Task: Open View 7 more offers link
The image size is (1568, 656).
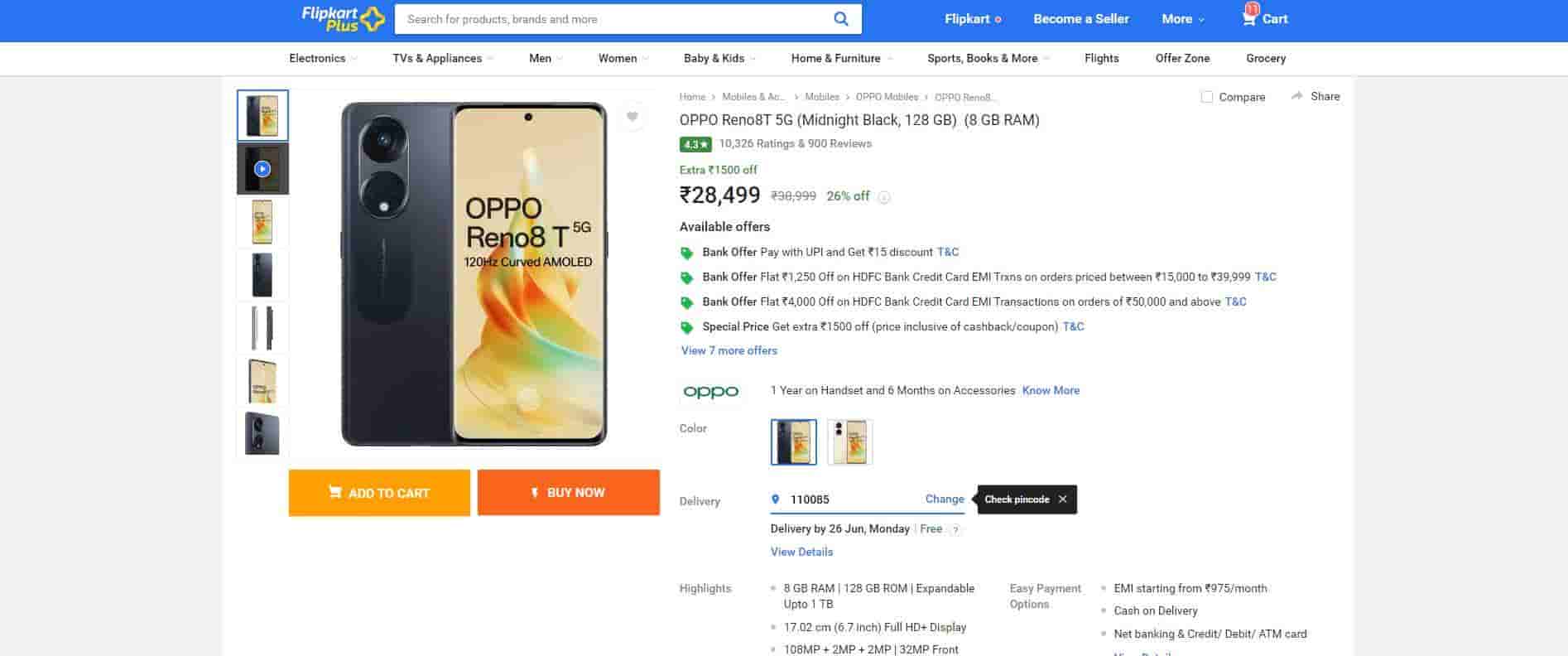Action: point(729,350)
